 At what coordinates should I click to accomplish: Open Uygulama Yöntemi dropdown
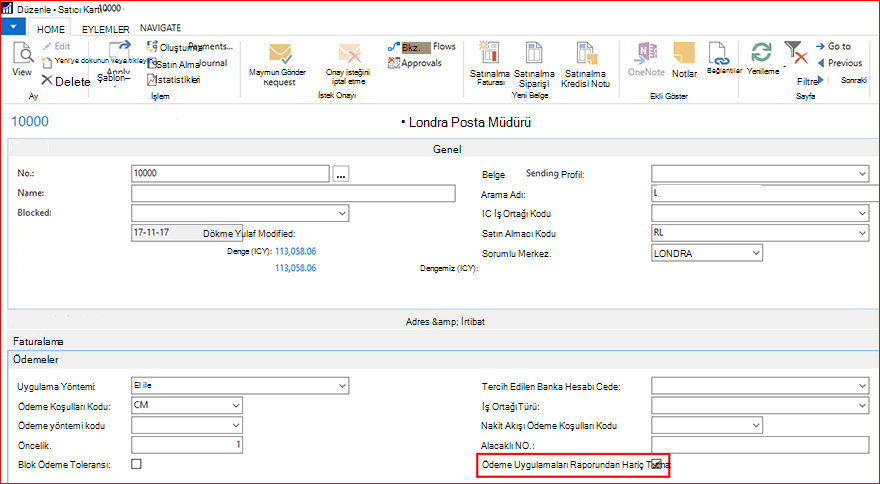coord(342,386)
